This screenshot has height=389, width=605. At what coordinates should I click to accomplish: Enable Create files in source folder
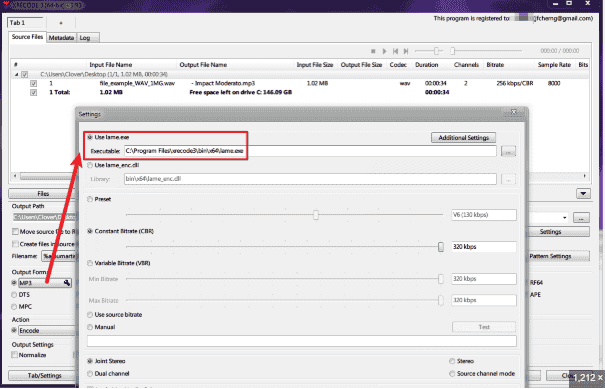tap(15, 244)
